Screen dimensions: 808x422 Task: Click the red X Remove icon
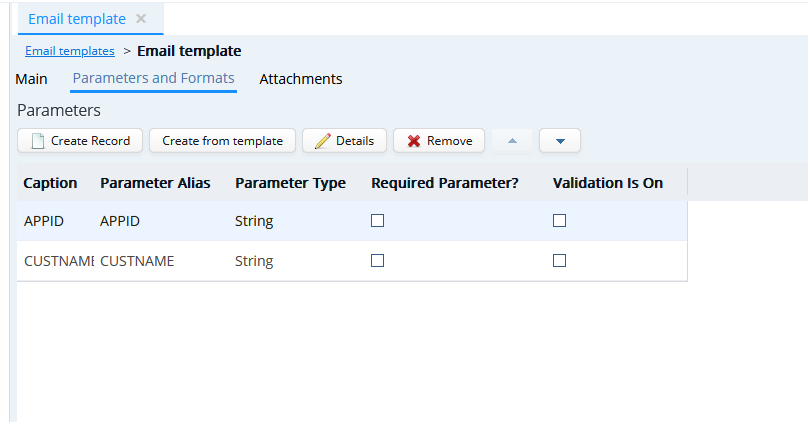tap(414, 141)
